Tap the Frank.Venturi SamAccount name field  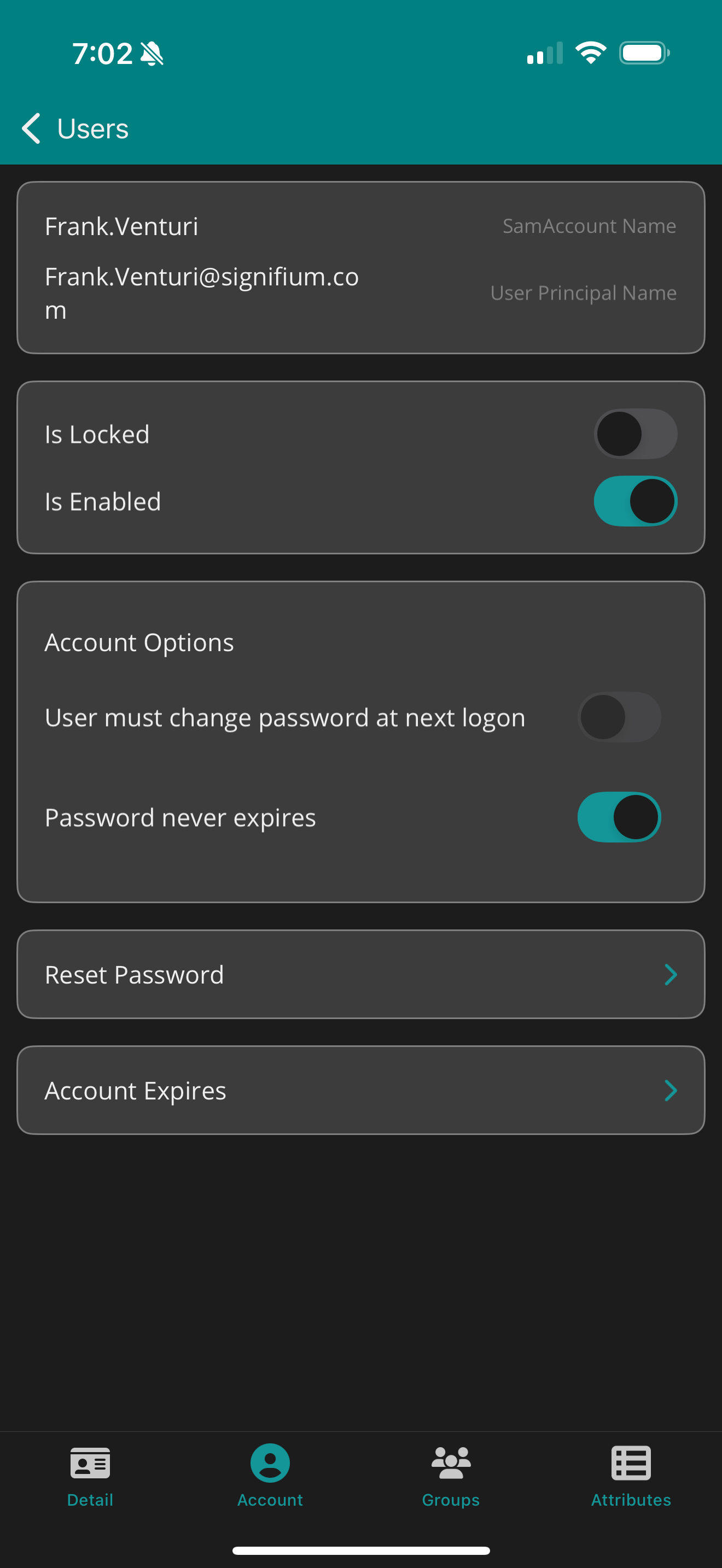coord(122,226)
